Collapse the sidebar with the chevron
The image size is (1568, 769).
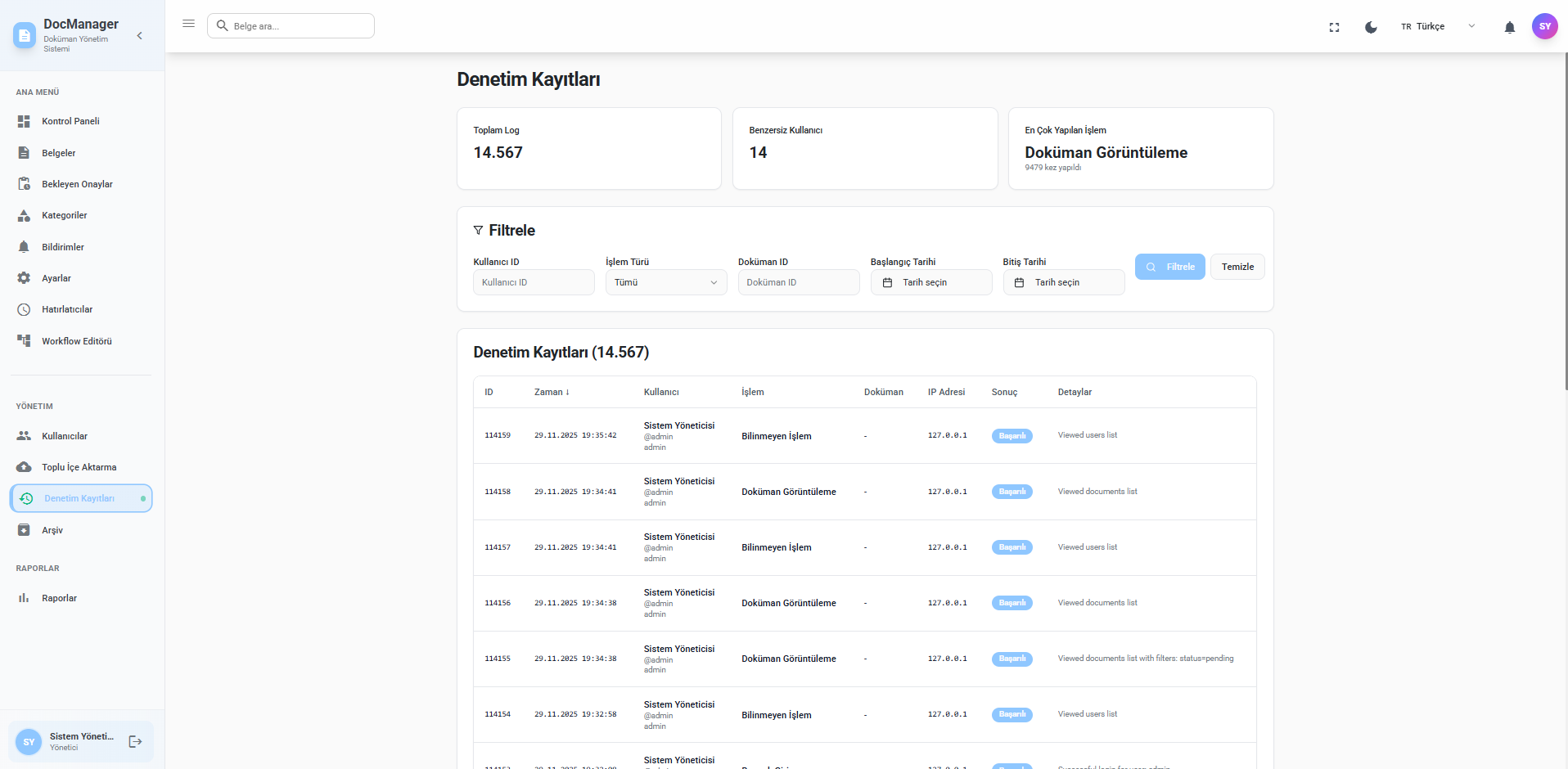[x=139, y=36]
